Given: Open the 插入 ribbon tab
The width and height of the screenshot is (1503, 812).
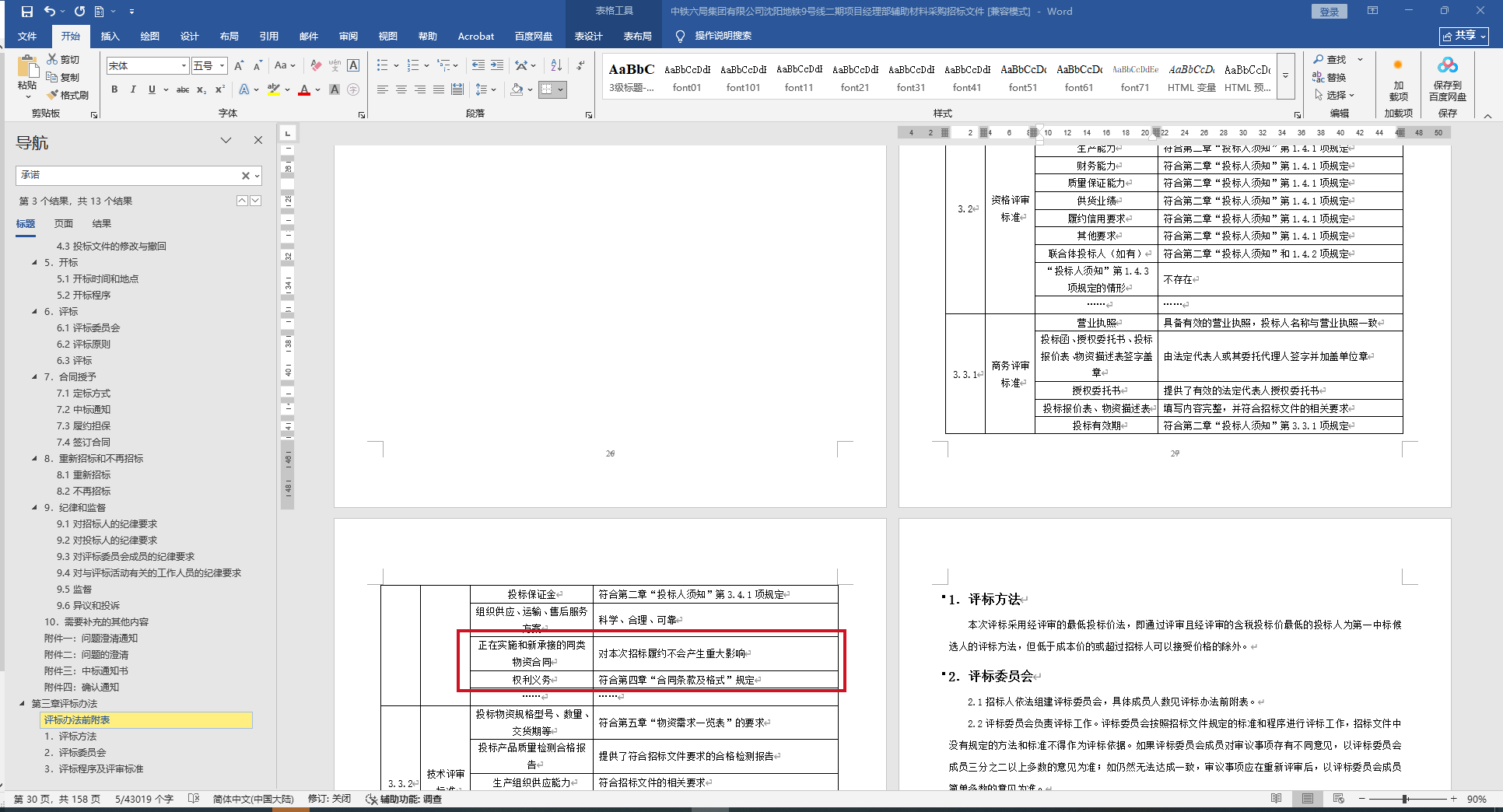Looking at the screenshot, I should click(x=110, y=36).
